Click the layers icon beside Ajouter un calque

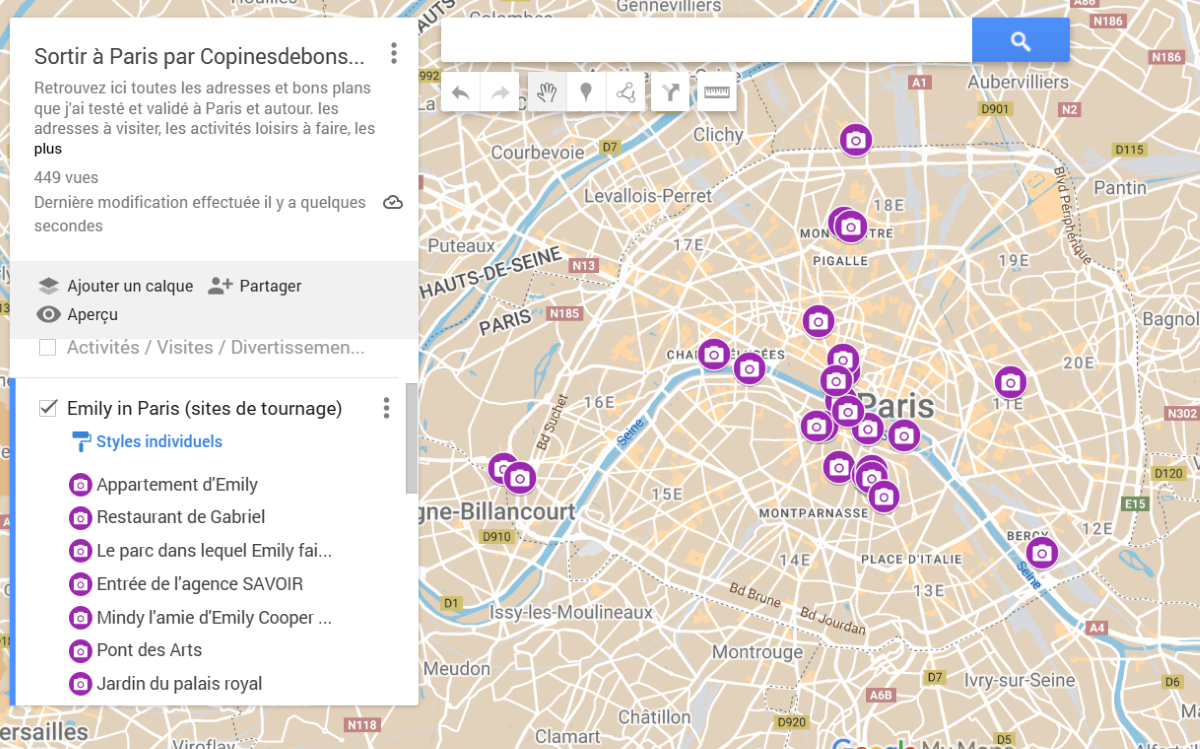coord(49,286)
